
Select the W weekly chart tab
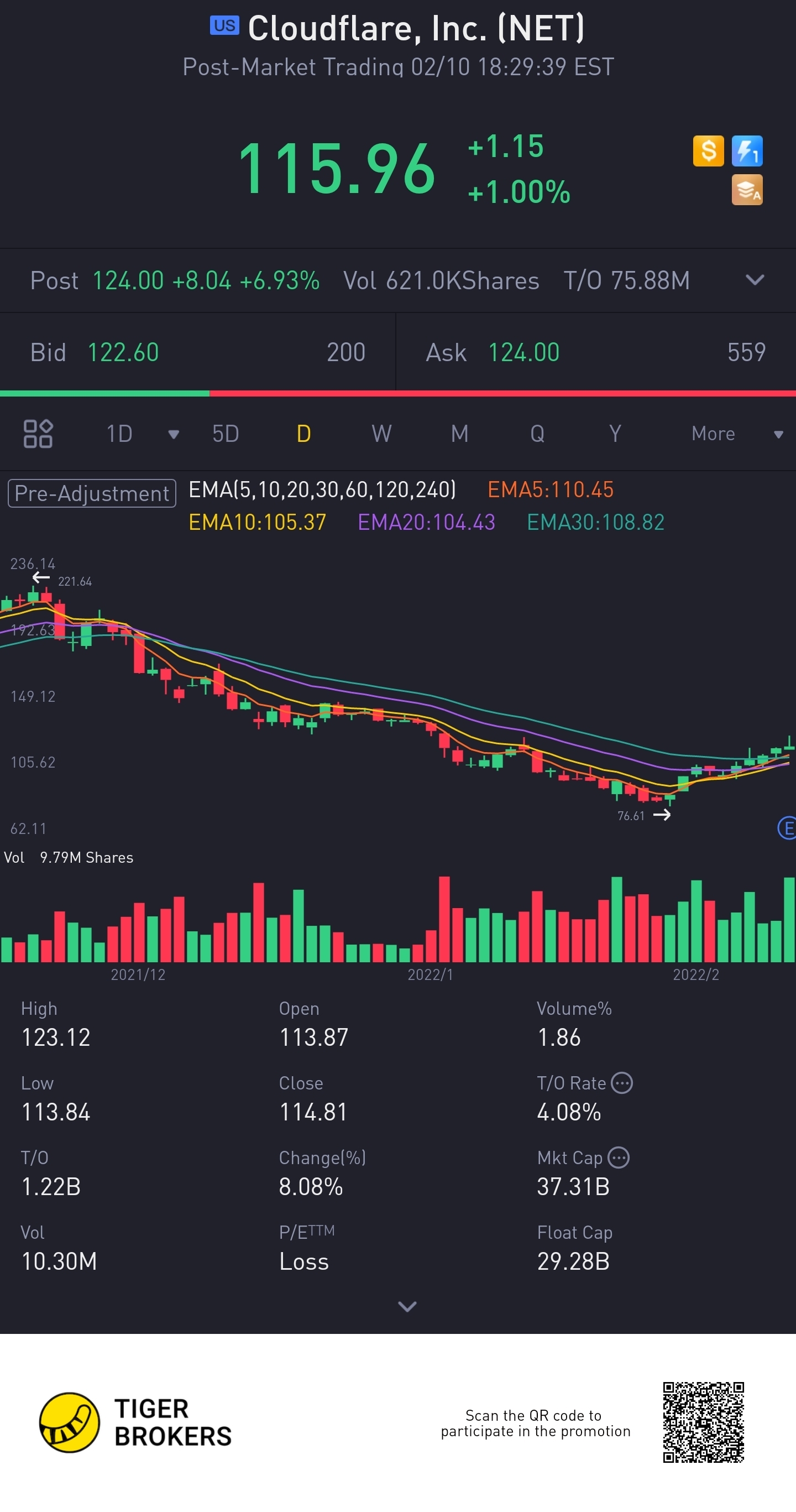[x=381, y=434]
